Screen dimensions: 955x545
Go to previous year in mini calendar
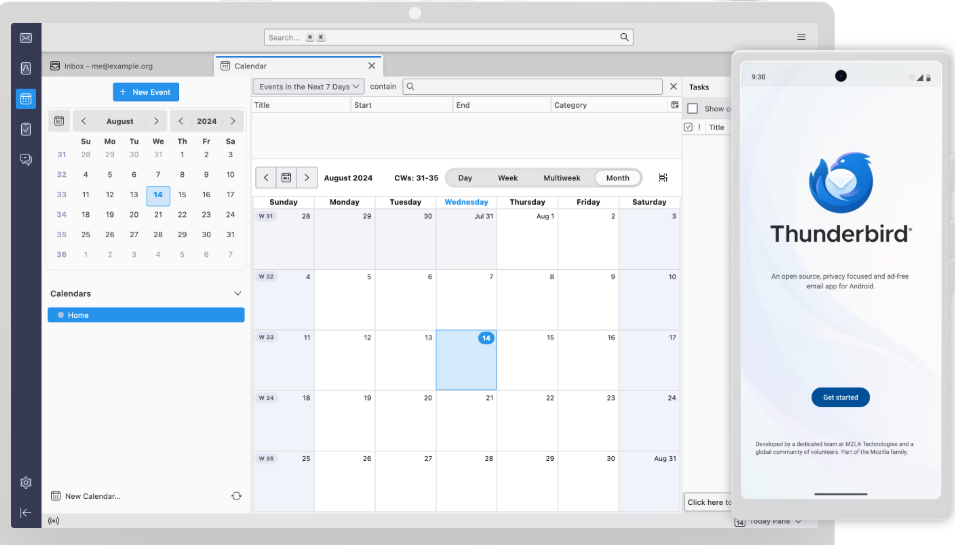click(x=181, y=121)
